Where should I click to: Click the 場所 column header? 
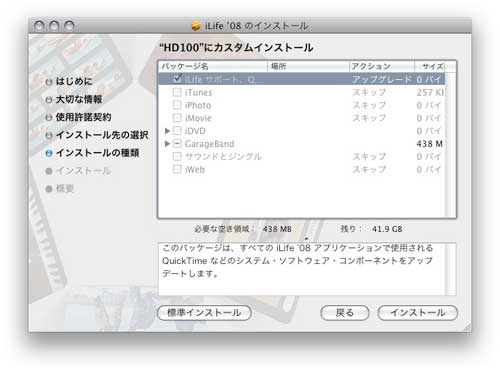pos(308,66)
